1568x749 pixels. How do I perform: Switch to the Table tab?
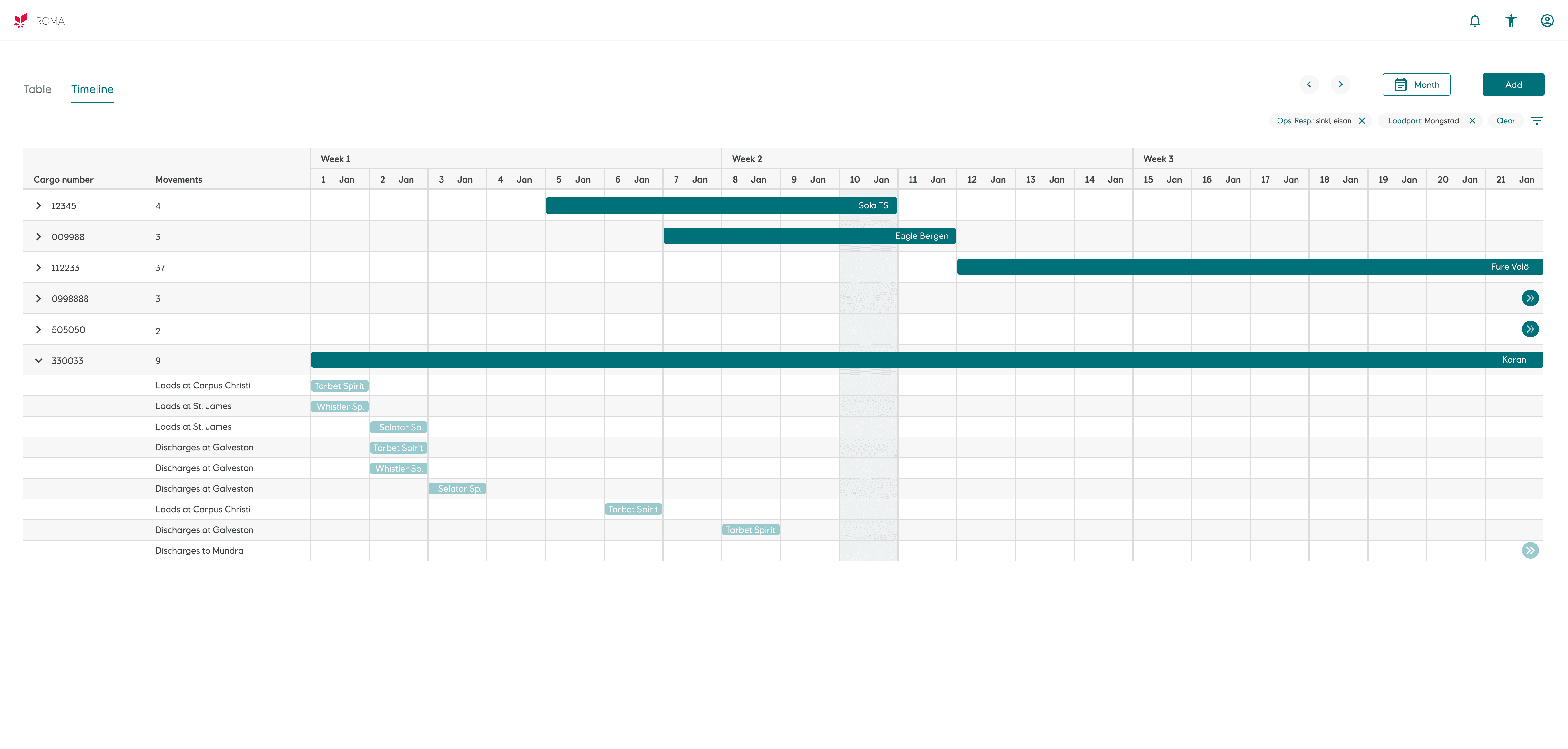pyautogui.click(x=37, y=89)
